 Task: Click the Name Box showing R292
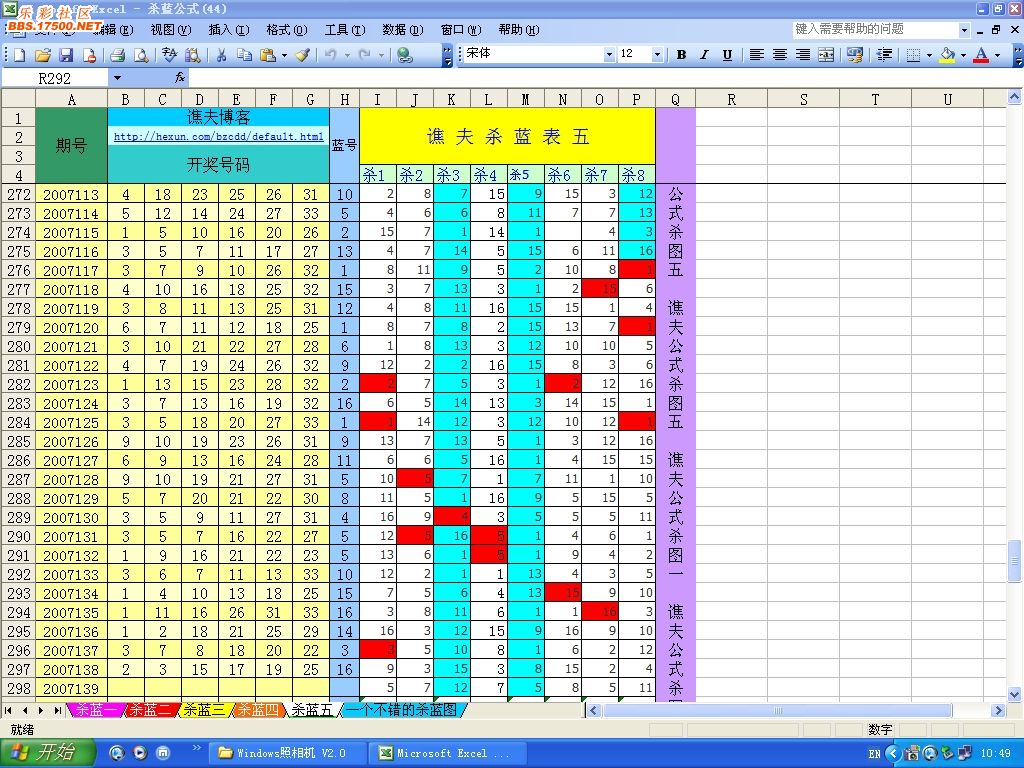[x=55, y=78]
